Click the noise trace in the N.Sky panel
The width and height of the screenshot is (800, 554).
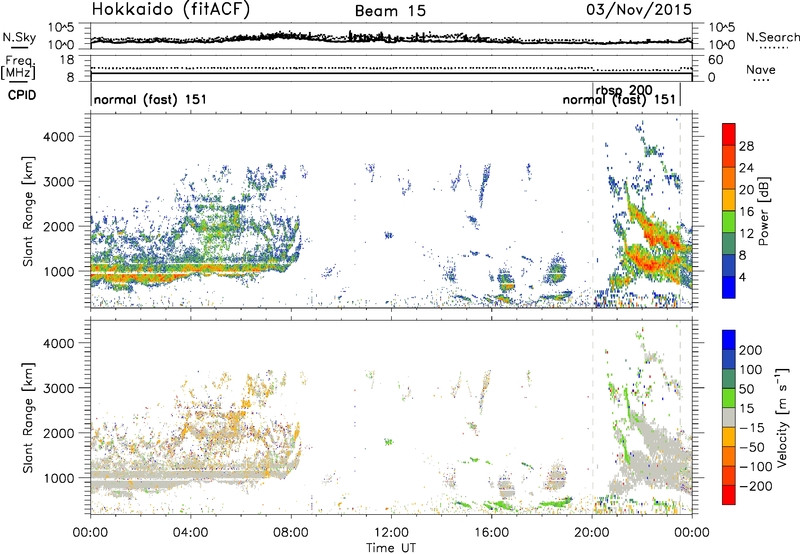coord(391,39)
